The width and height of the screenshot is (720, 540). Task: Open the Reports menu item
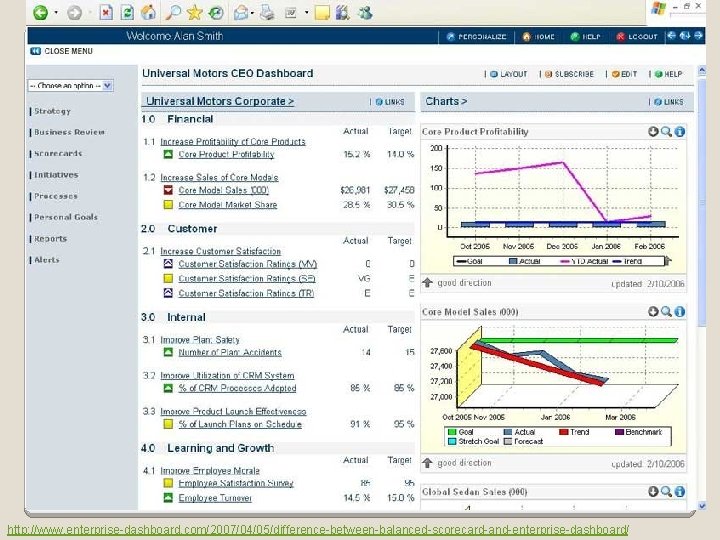51,239
